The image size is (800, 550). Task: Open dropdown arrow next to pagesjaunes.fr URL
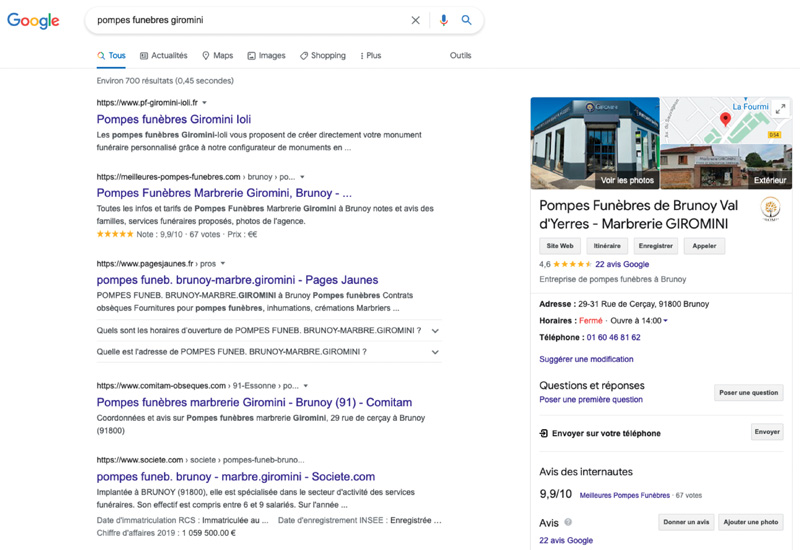pyautogui.click(x=223, y=264)
